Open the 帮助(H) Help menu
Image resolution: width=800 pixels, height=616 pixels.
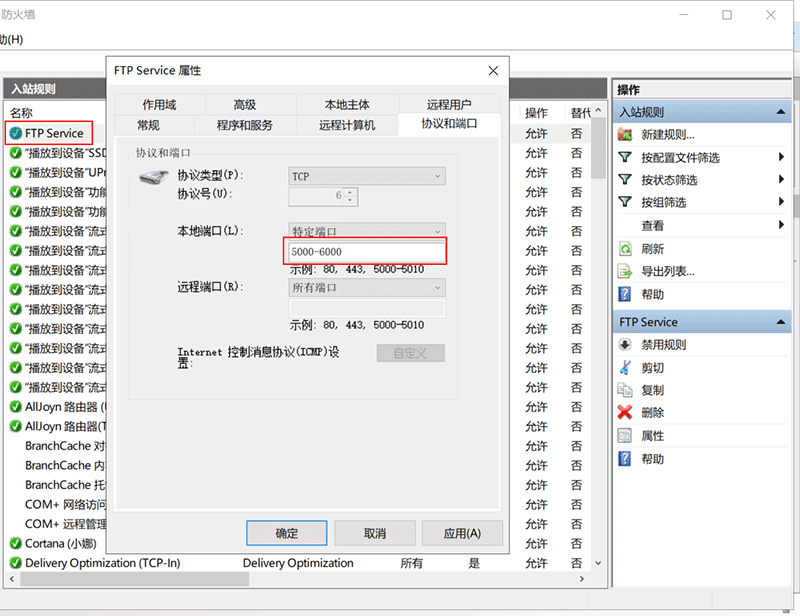click(x=11, y=39)
